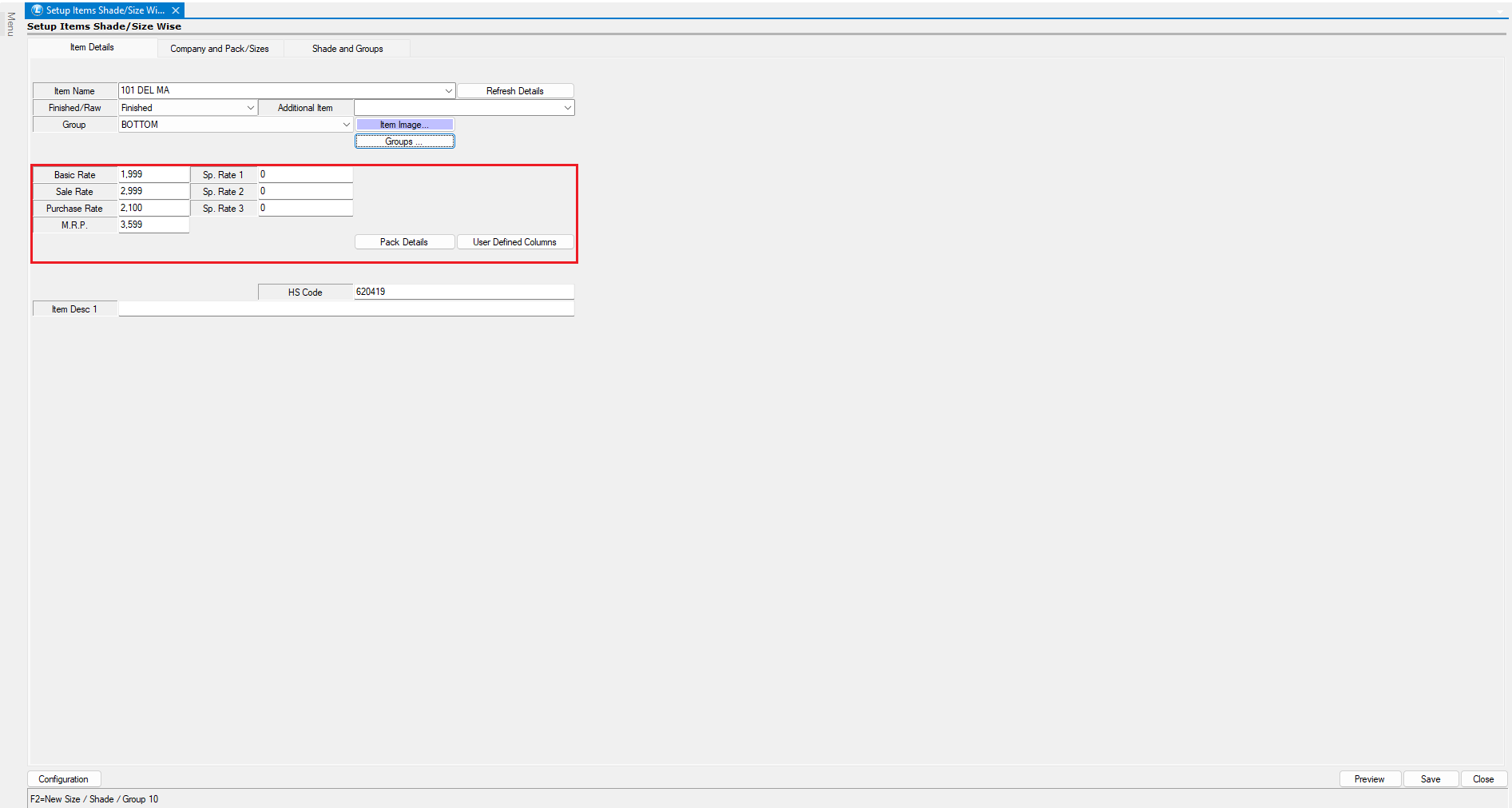This screenshot has width=1512, height=808.
Task: Click the HS Code field
Action: [x=463, y=292]
